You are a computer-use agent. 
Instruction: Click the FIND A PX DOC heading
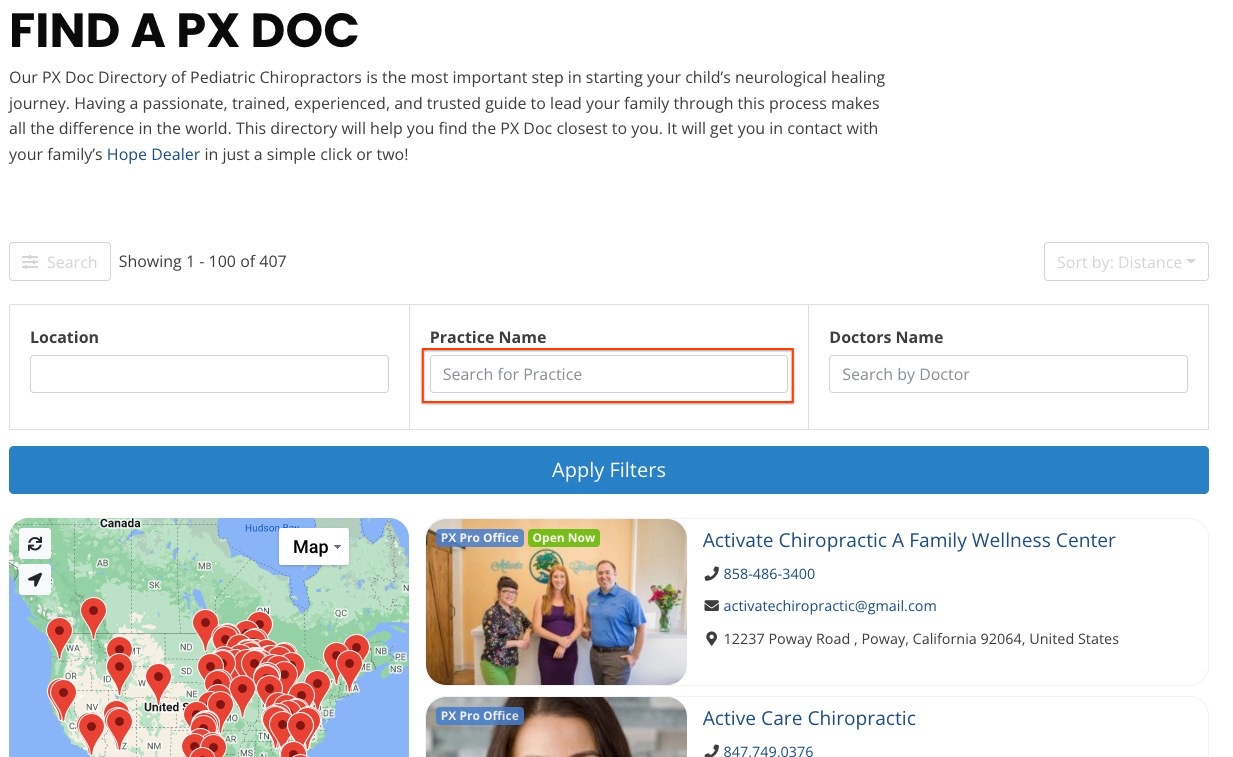point(184,30)
